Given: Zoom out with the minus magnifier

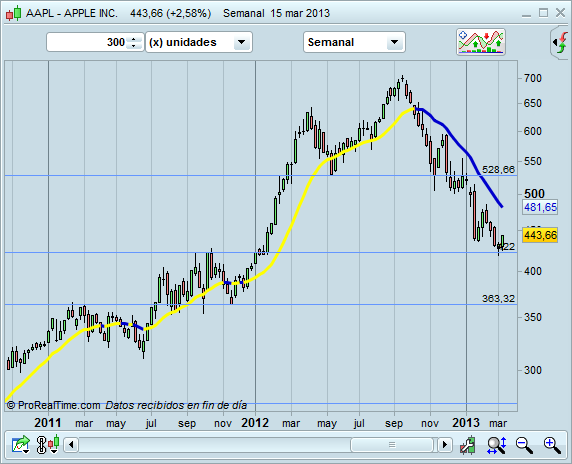Looking at the screenshot, I should pos(524,445).
